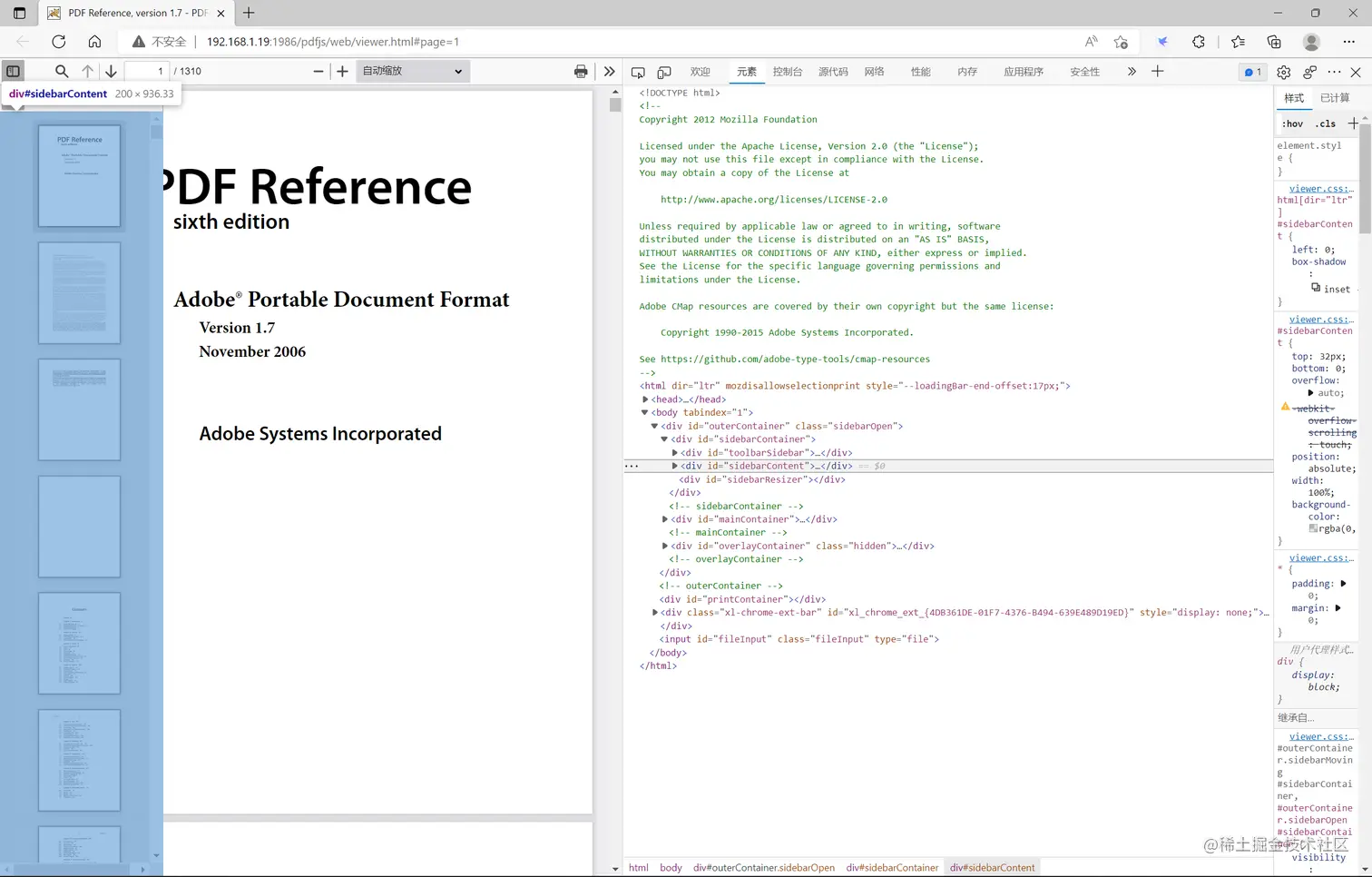Expand the xl-chrome-ext-bar div node

(654, 613)
